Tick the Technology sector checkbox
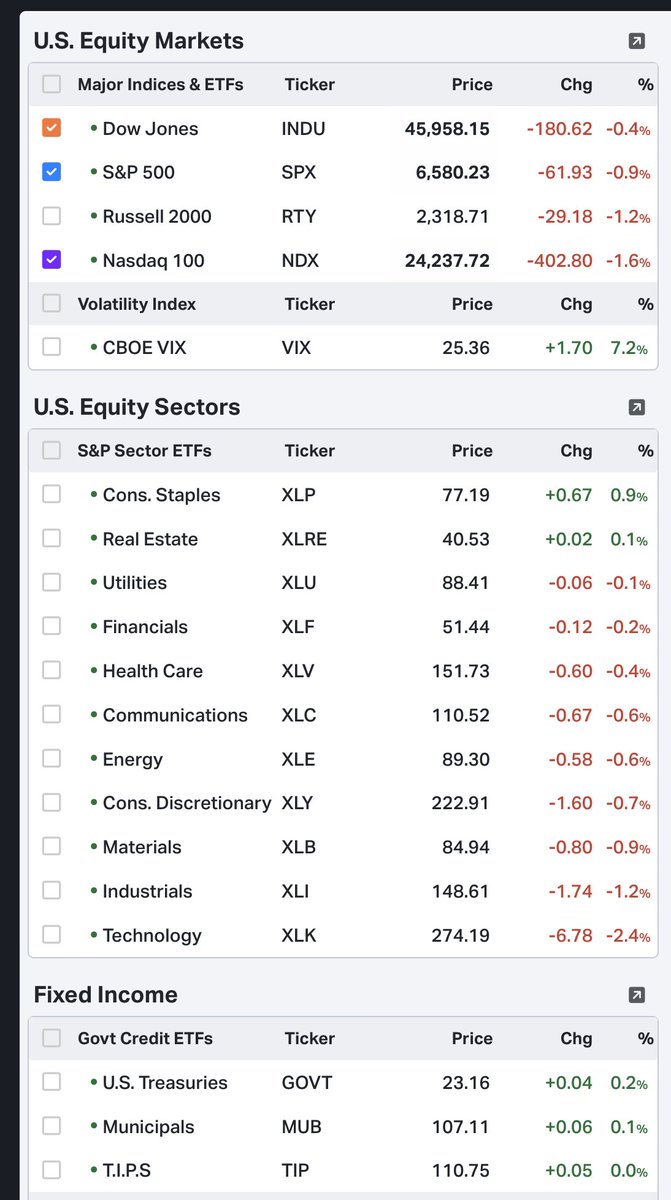 pyautogui.click(x=52, y=935)
